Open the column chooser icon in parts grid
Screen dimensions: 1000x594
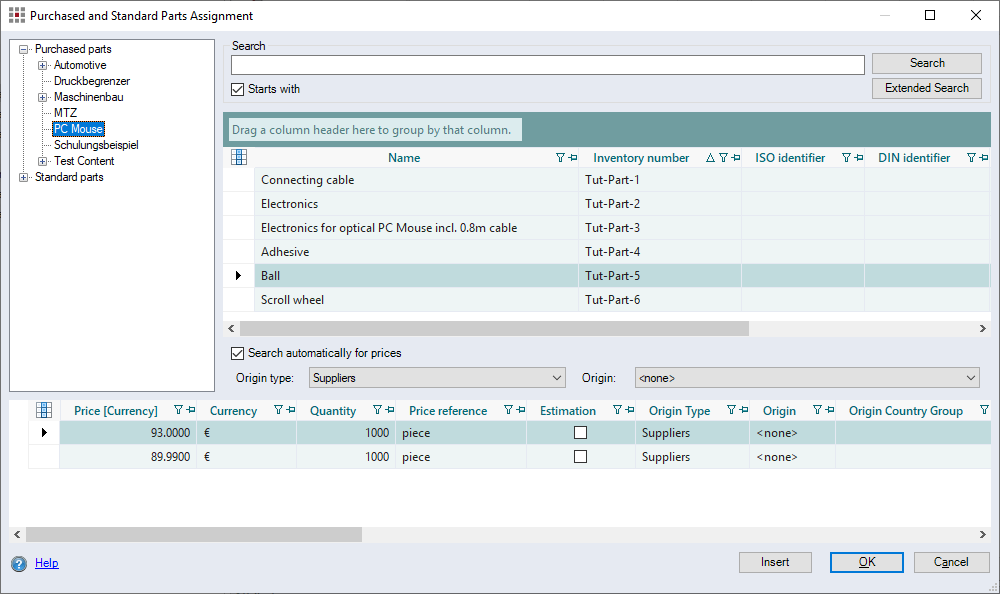point(239,157)
